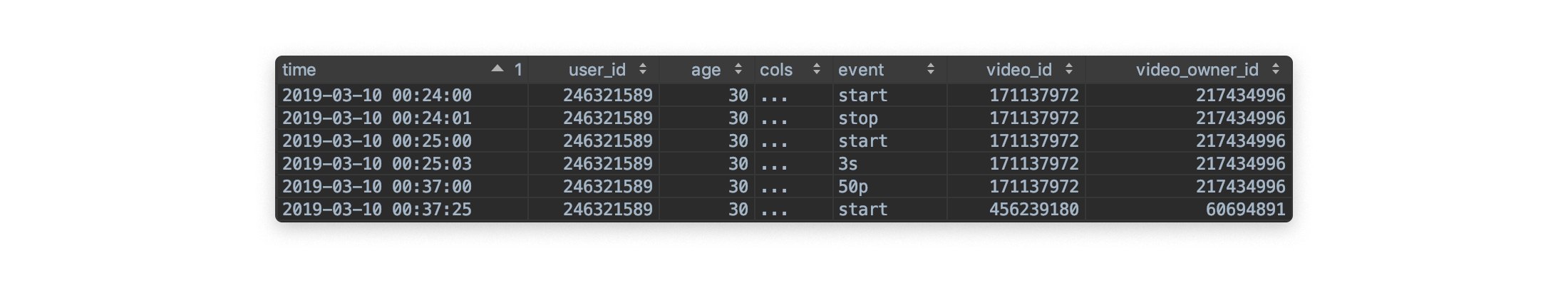Click the cols ellipsis cell in first row
Screen dimensions: 1568x288
click(774, 96)
